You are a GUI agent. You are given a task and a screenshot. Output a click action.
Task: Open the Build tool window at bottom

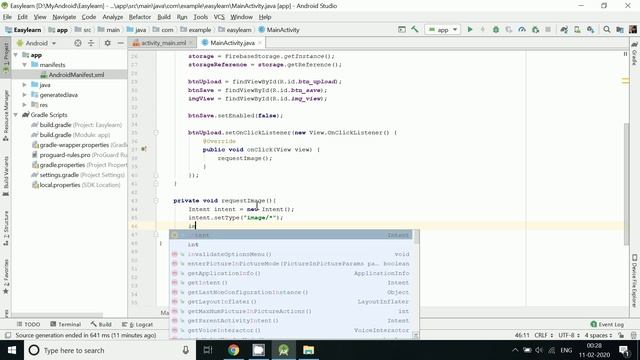pyautogui.click(x=101, y=324)
